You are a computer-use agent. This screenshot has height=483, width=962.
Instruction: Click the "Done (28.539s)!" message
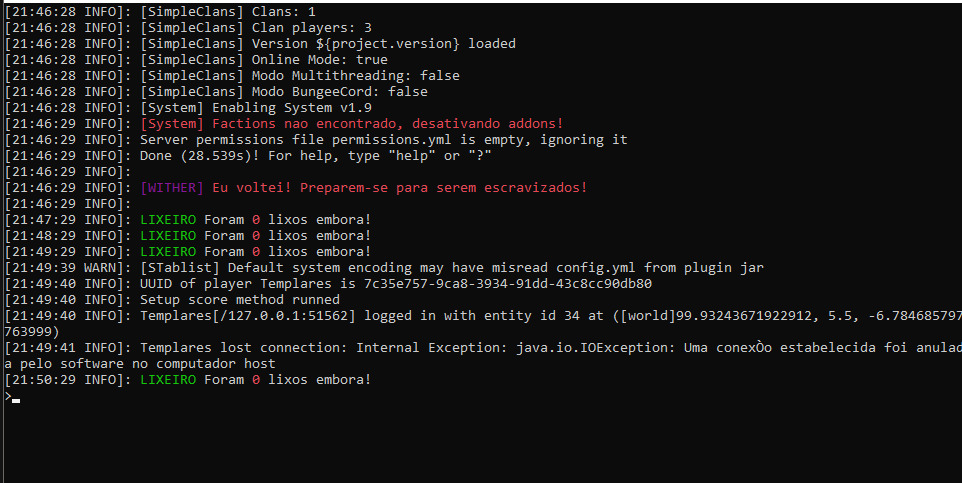click(x=316, y=156)
